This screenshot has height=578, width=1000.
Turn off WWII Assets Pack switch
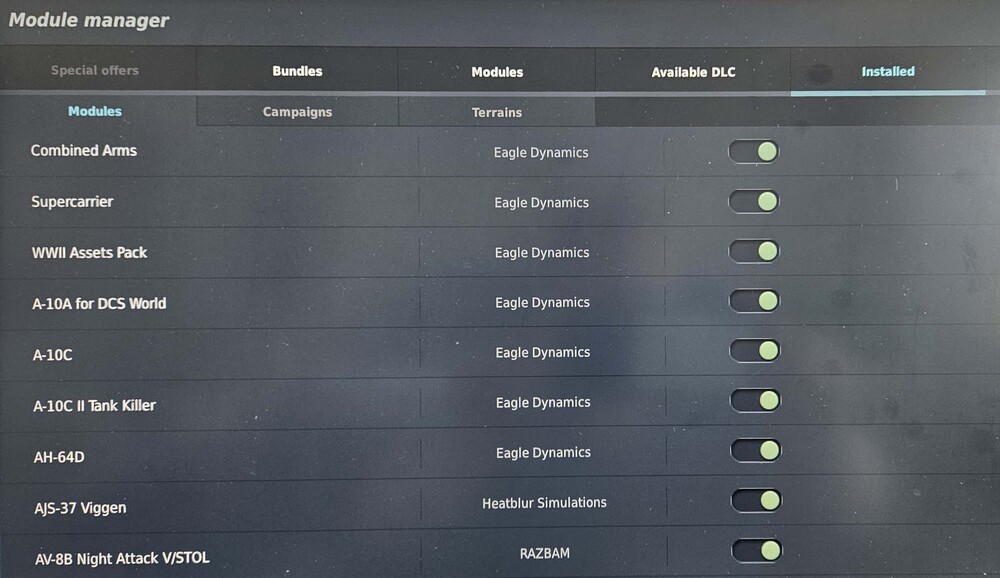pos(754,252)
